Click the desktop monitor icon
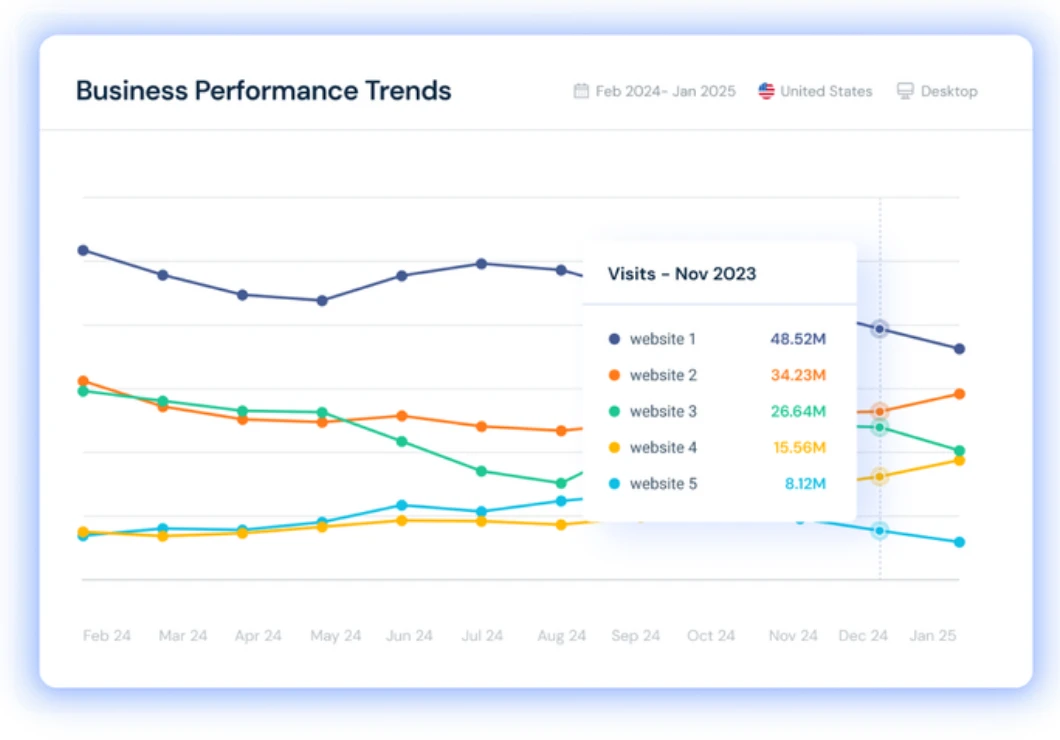This screenshot has height=740, width=1060. [905, 91]
